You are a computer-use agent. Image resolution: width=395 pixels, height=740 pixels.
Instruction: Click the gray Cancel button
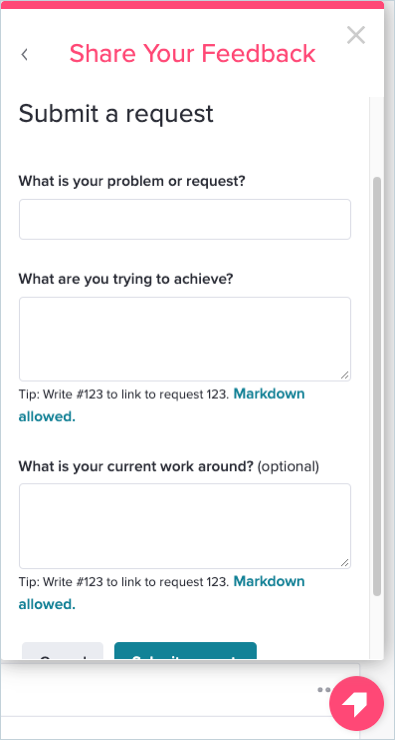pos(62,651)
